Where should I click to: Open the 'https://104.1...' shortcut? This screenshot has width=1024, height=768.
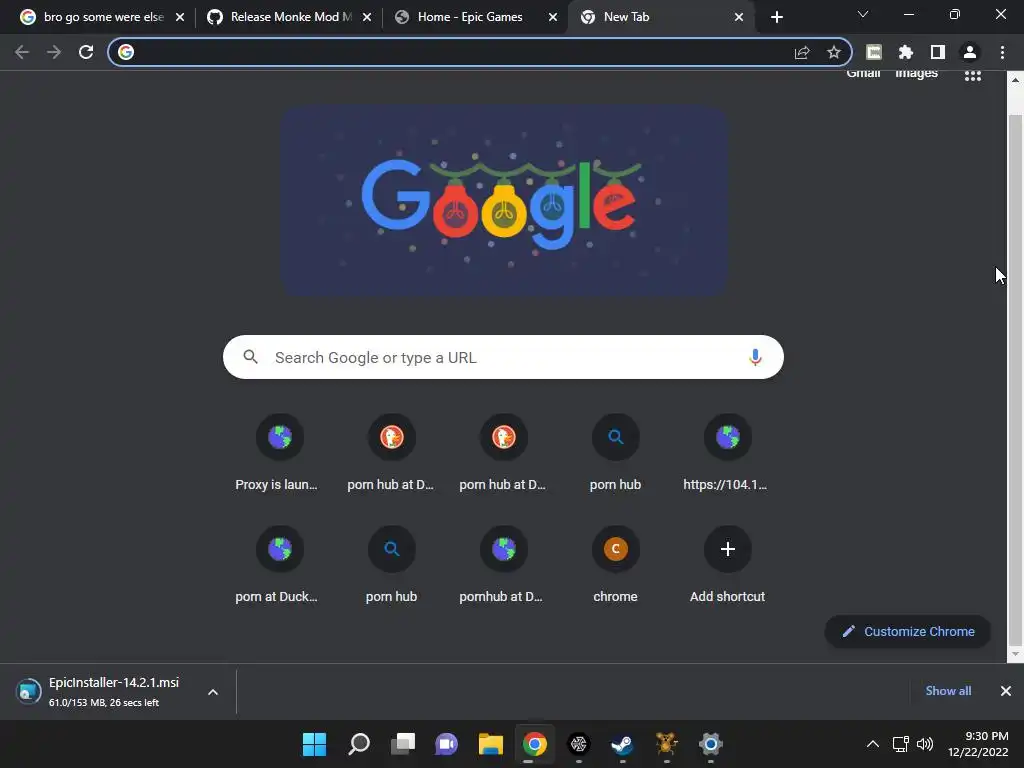click(728, 453)
